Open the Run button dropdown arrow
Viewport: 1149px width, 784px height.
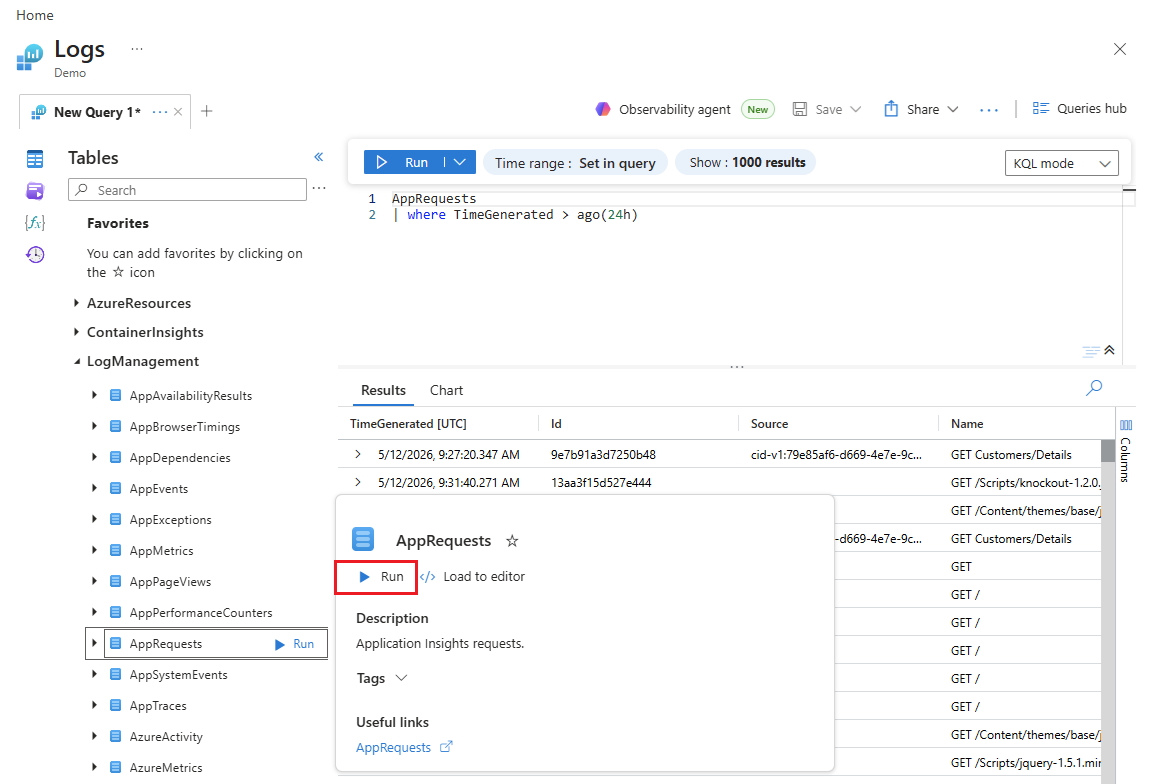pos(459,162)
